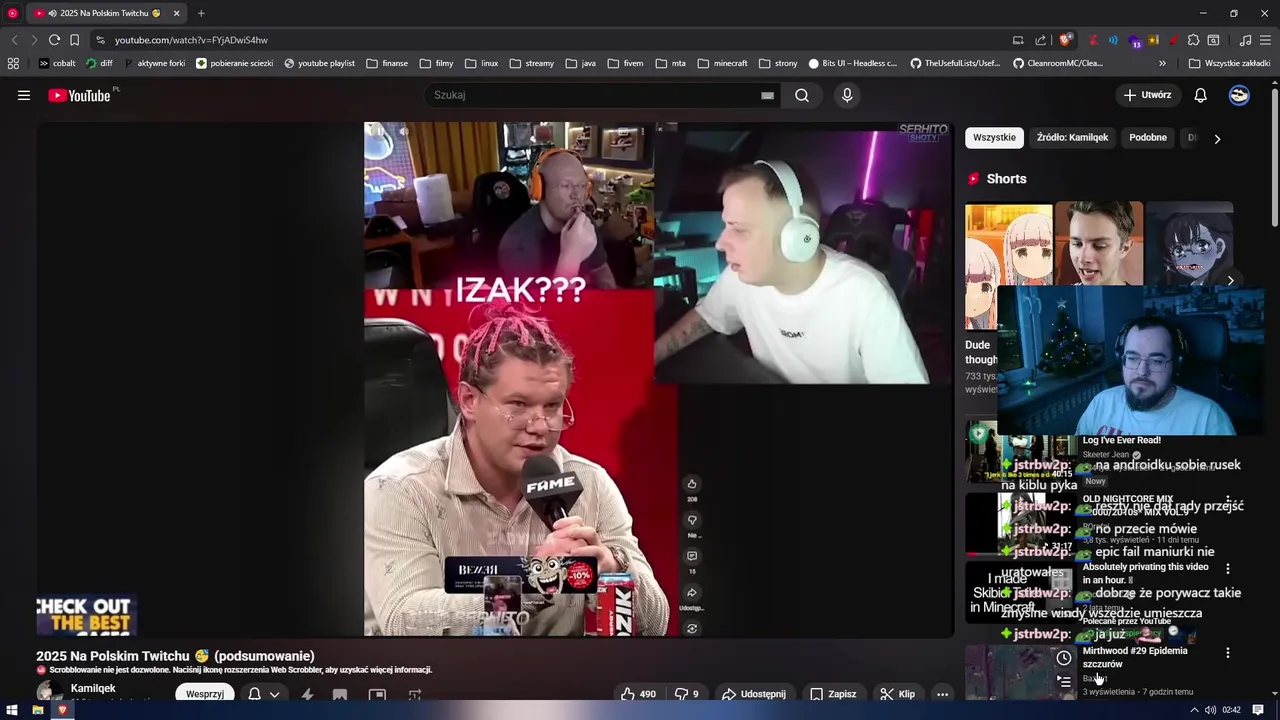Viewport: 1280px width, 720px height.
Task: Add Mirthwood video to Watch later clock icon
Action: (x=1064, y=658)
